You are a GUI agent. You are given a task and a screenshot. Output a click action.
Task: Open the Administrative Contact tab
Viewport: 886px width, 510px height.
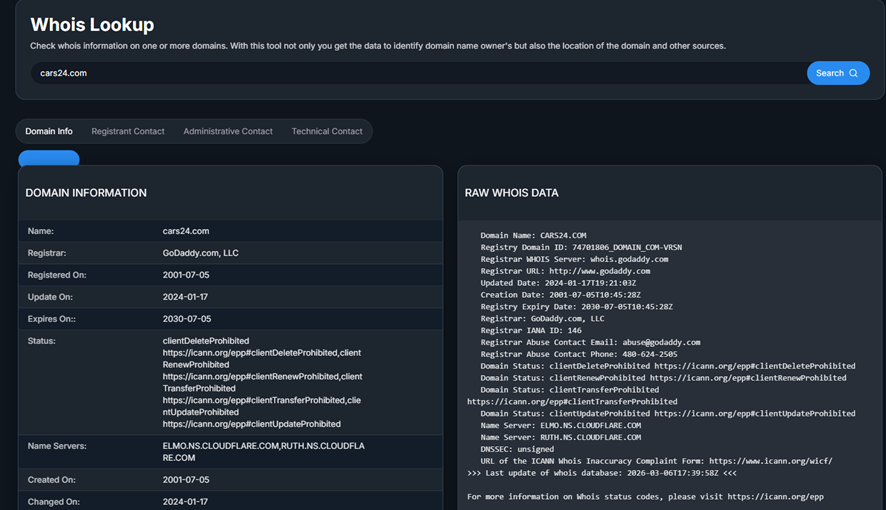(228, 131)
